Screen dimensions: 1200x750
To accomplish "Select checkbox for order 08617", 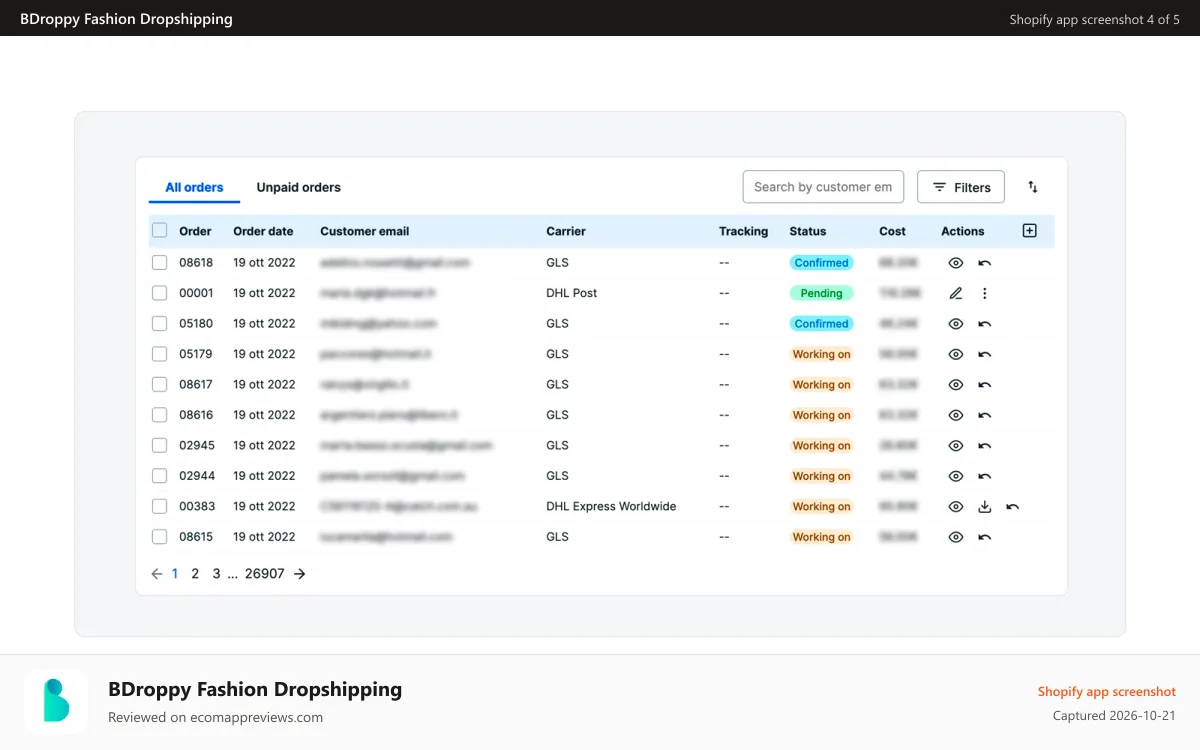I will click(x=160, y=385).
